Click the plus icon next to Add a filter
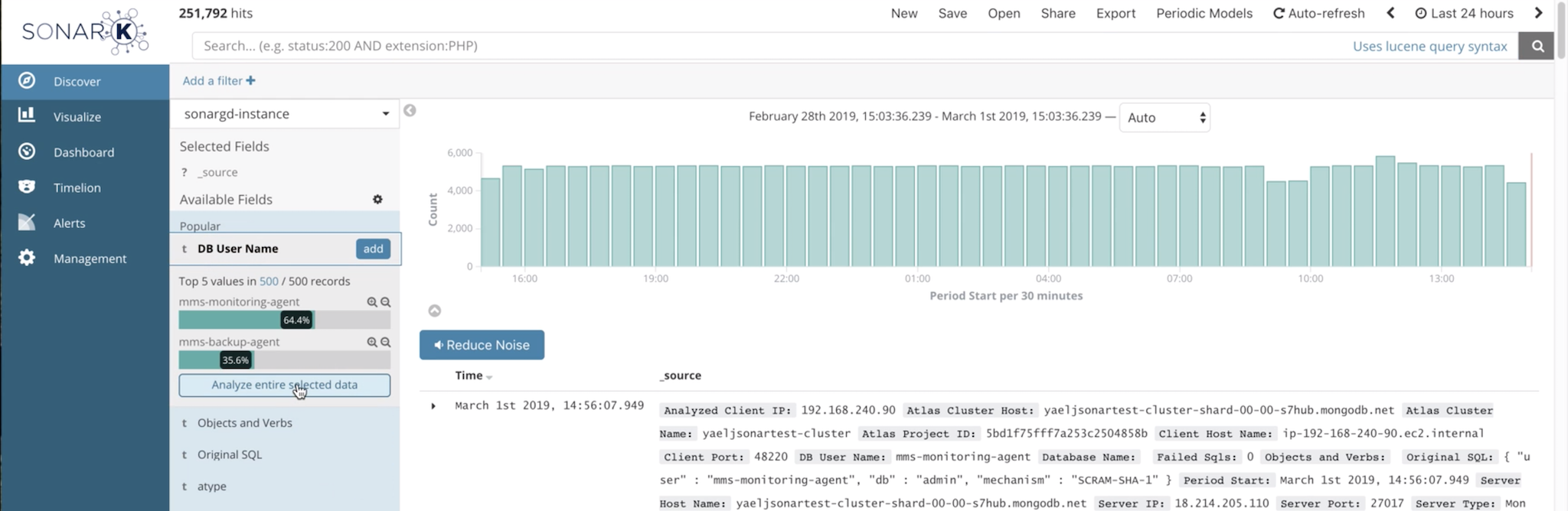Screen dimensions: 1568x511 point(250,80)
